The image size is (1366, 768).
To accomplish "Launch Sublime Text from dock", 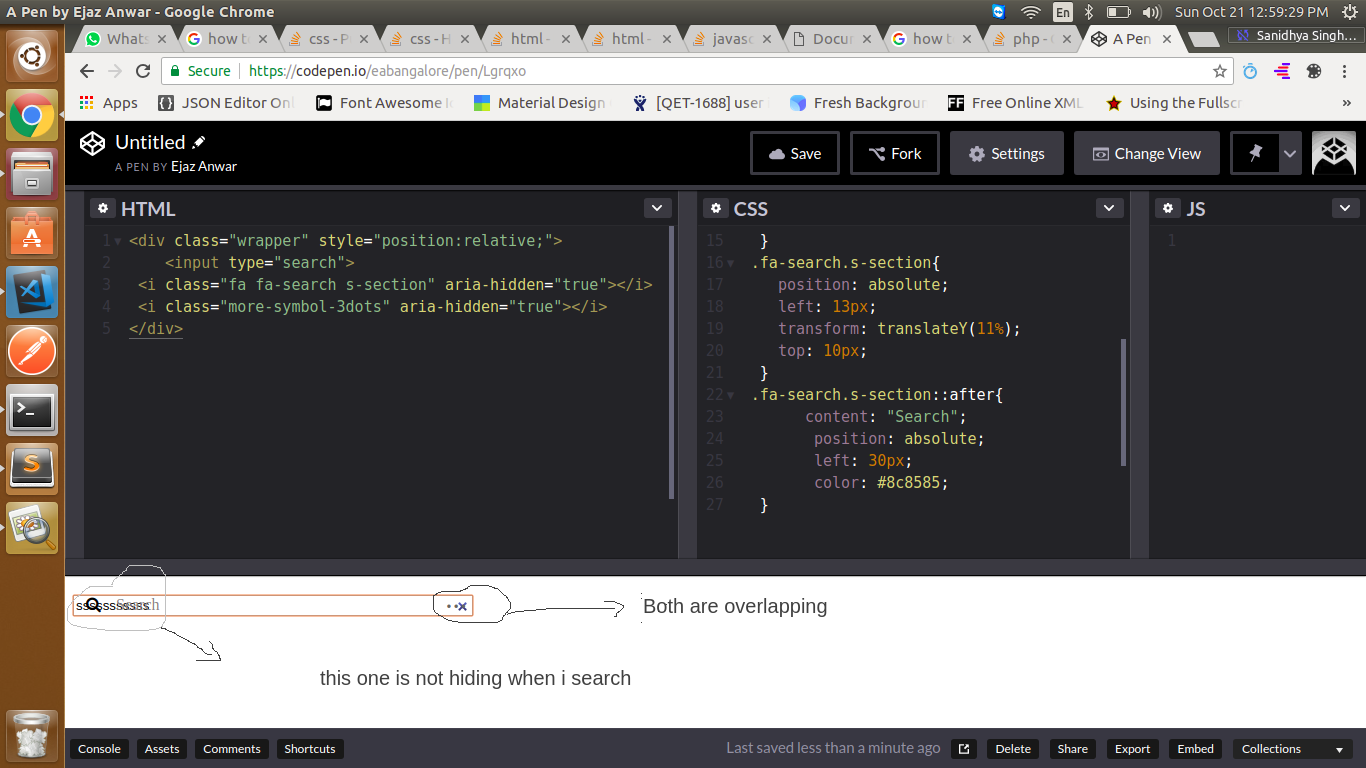I will coord(33,469).
